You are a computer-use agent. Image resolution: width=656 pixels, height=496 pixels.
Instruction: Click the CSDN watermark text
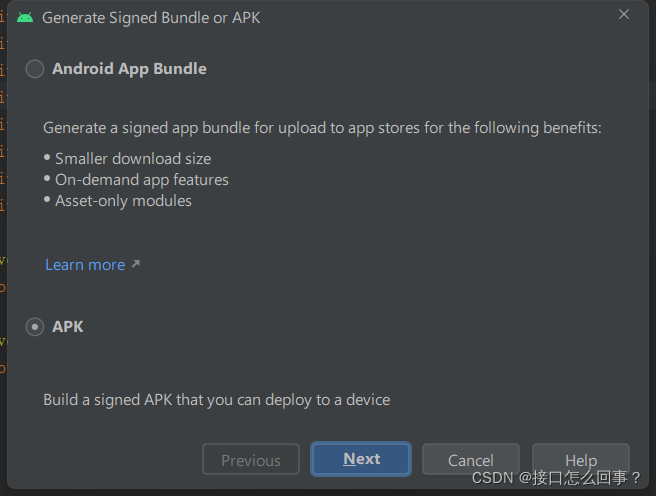pyautogui.click(x=556, y=478)
